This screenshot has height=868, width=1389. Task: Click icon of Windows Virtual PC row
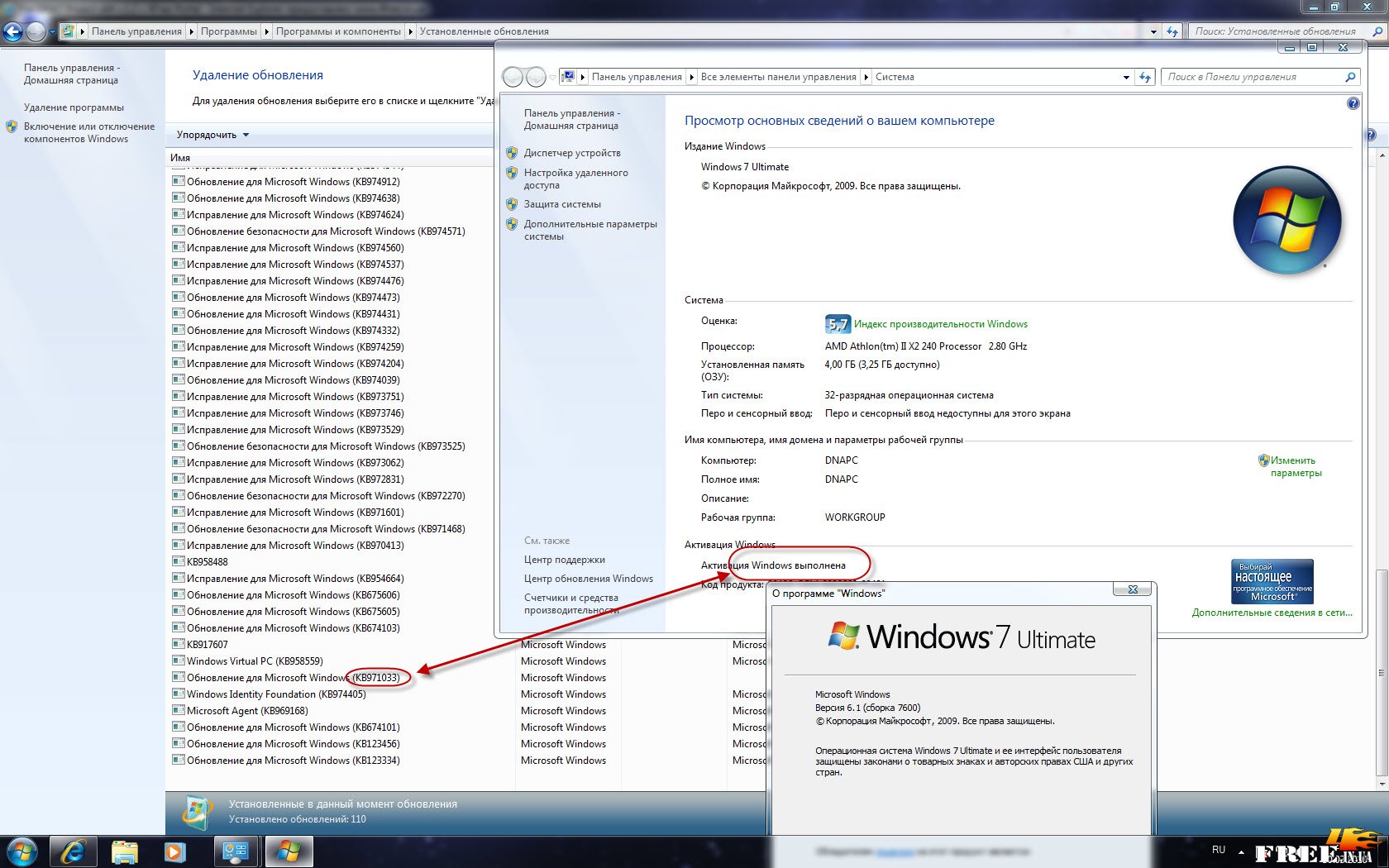coord(178,661)
